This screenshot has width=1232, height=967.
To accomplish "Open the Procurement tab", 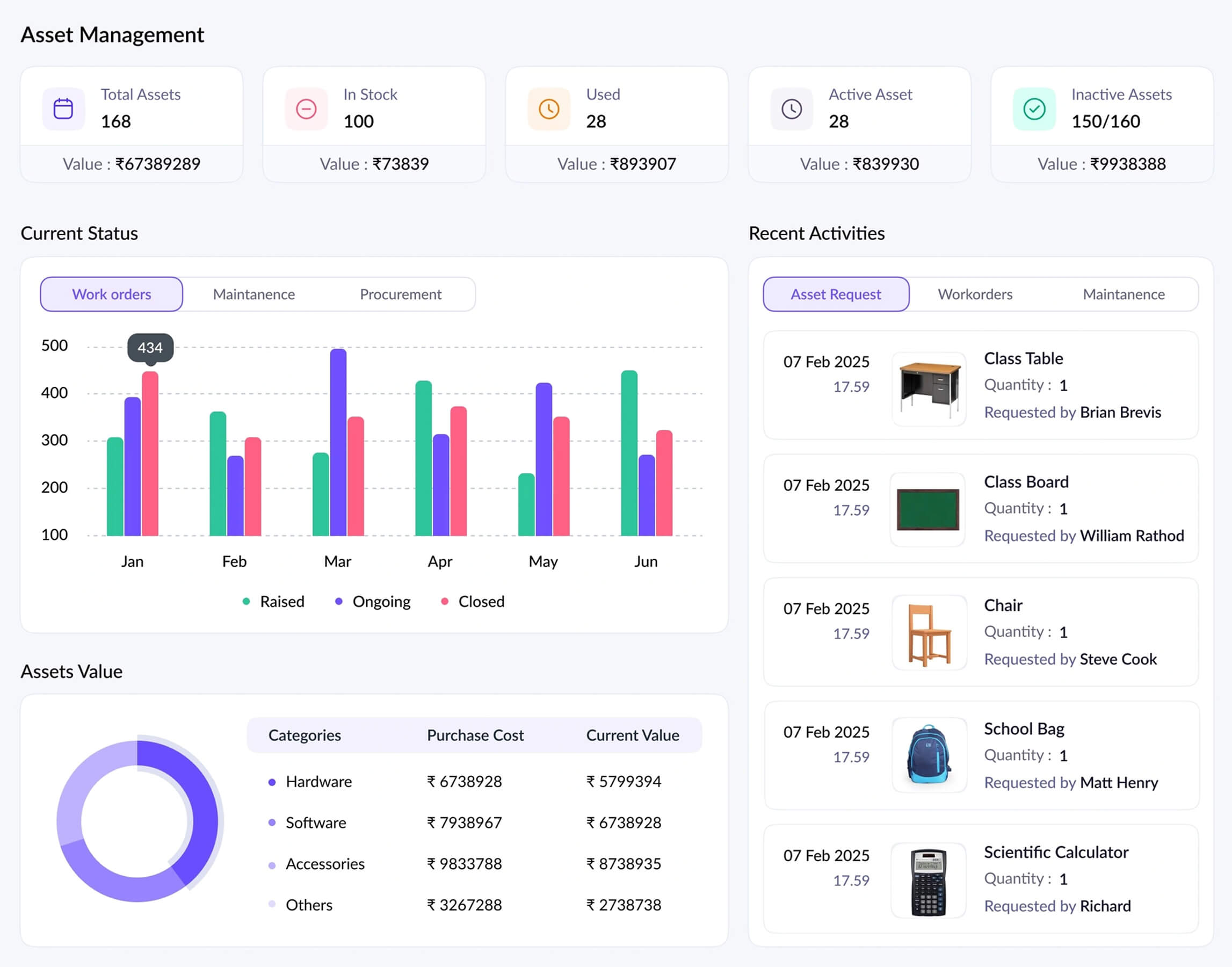I will [400, 294].
